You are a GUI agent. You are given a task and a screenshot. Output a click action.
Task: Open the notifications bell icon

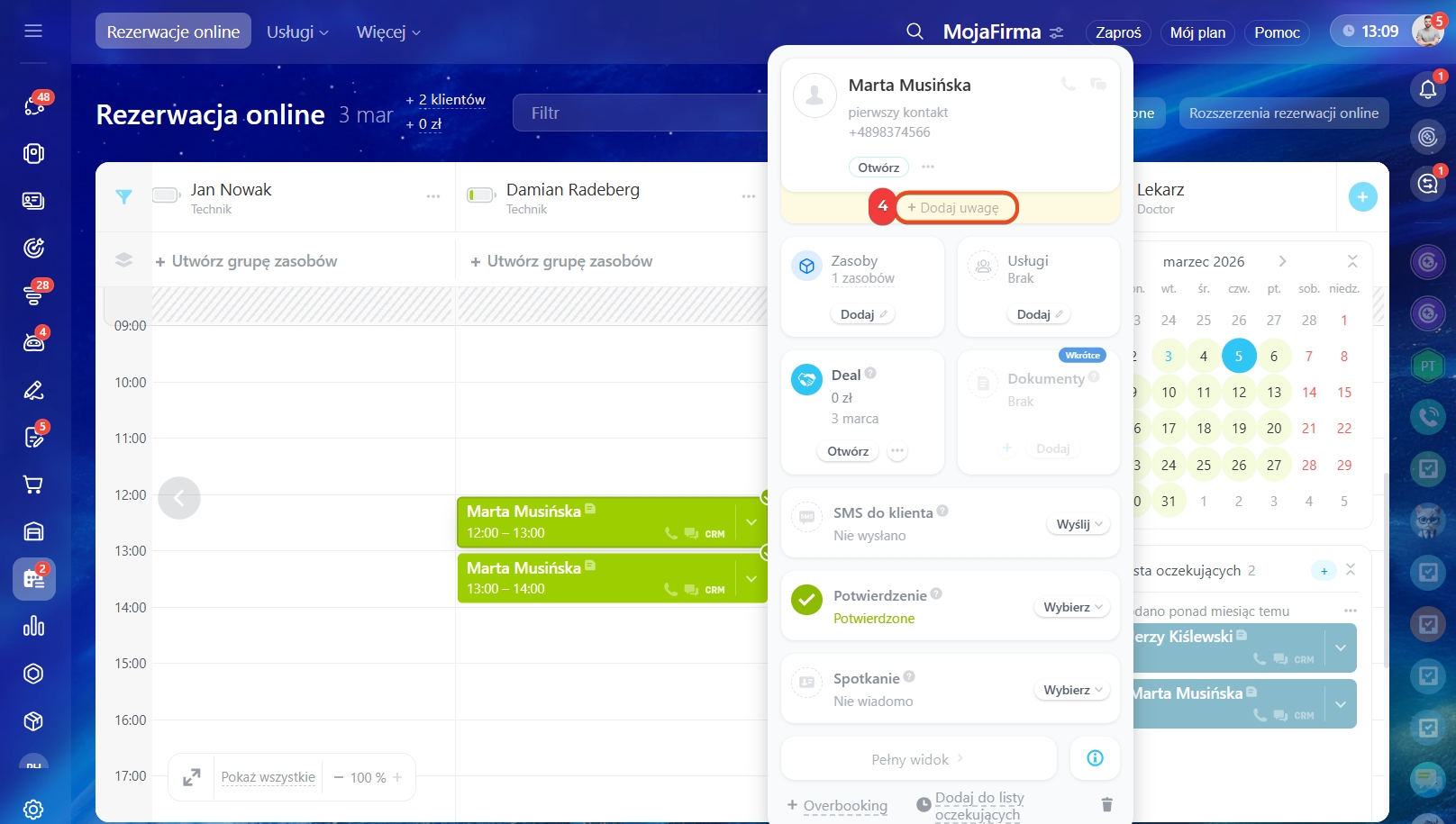(x=1428, y=89)
